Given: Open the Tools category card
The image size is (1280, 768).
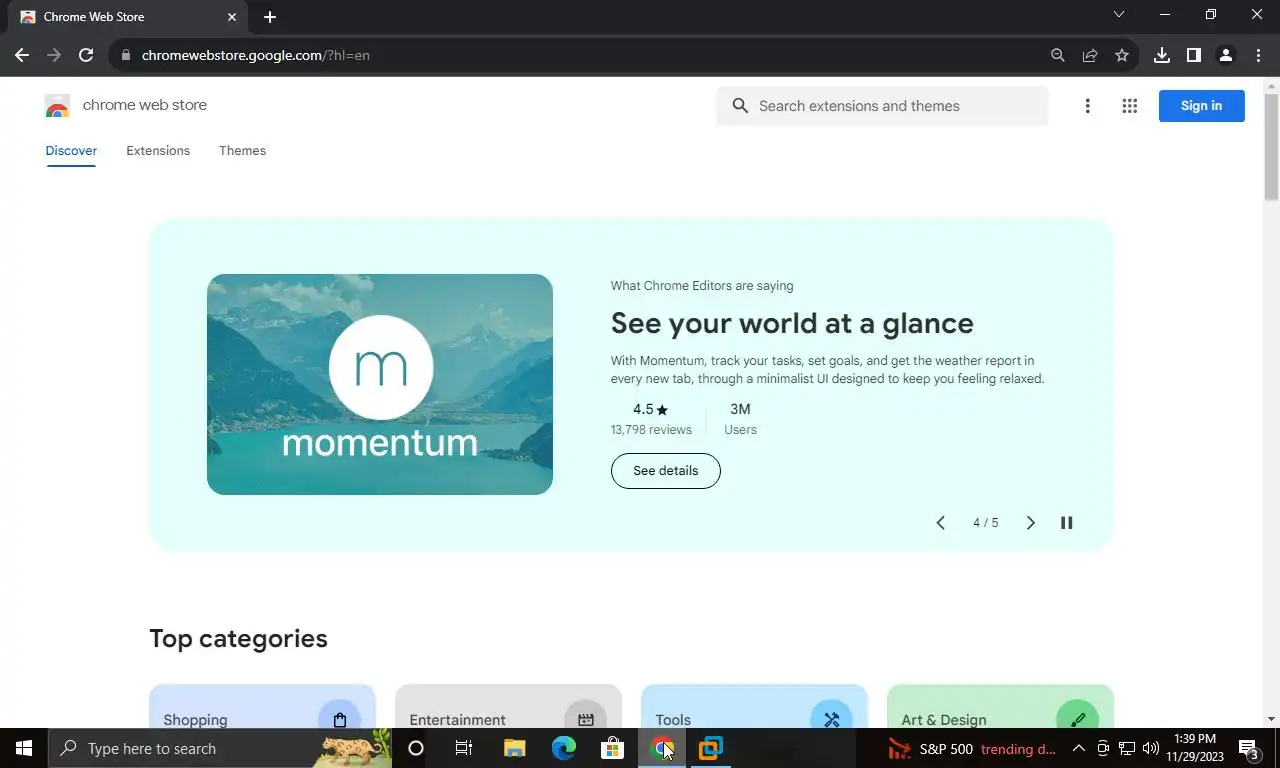Looking at the screenshot, I should [x=754, y=707].
